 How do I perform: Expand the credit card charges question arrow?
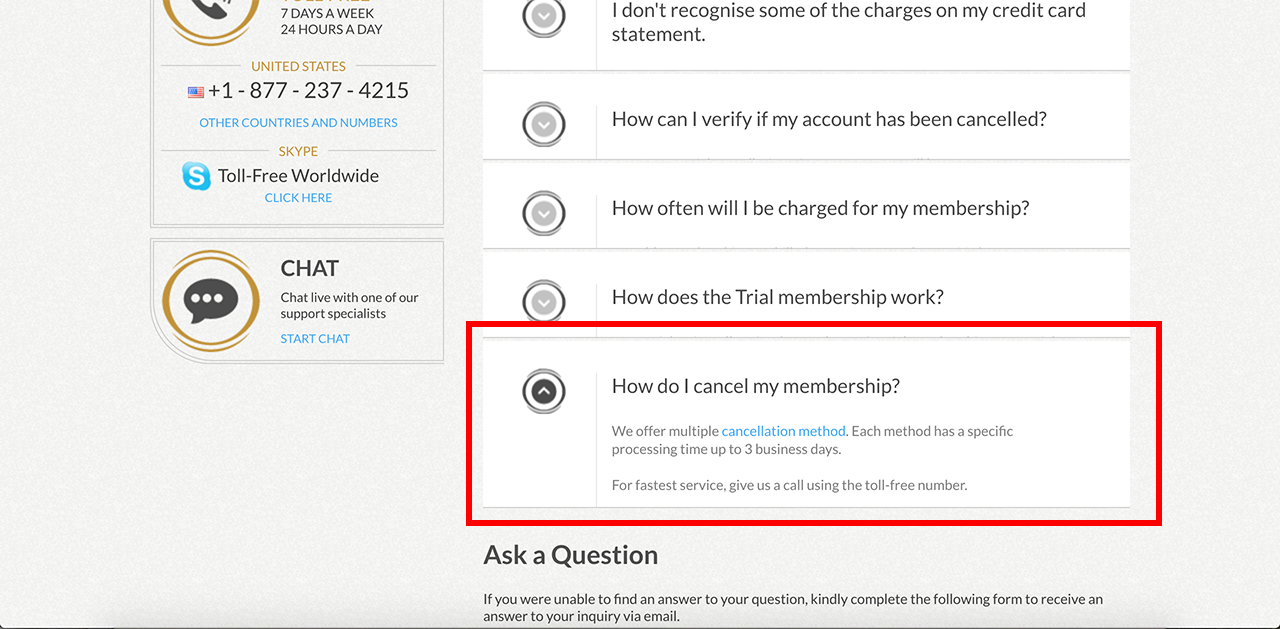(544, 16)
